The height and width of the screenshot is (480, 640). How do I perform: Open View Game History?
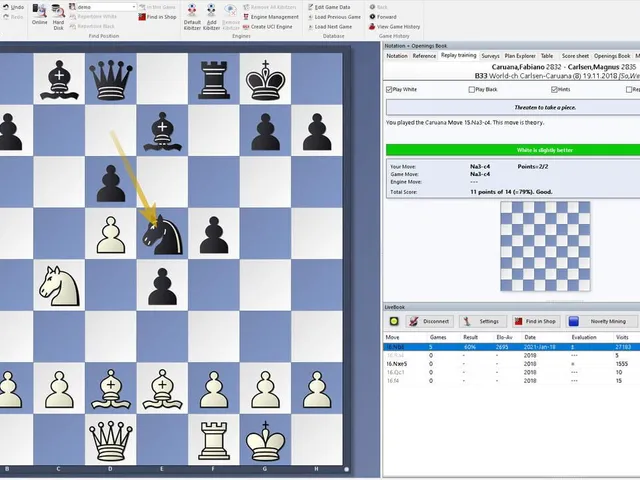coord(394,27)
